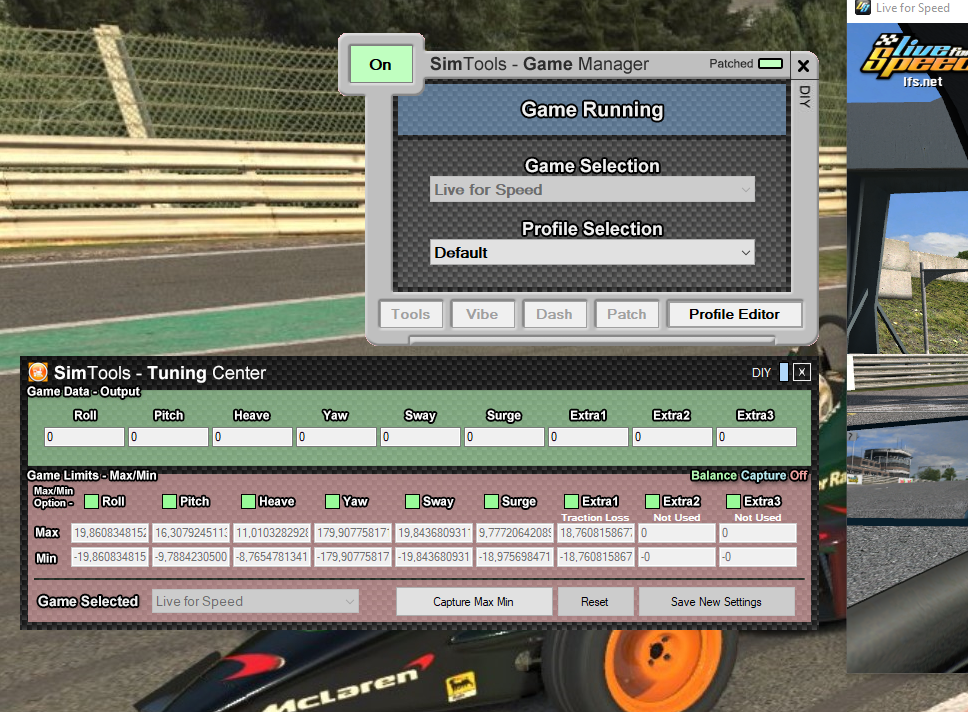Click the Extra3 output field

(756, 437)
